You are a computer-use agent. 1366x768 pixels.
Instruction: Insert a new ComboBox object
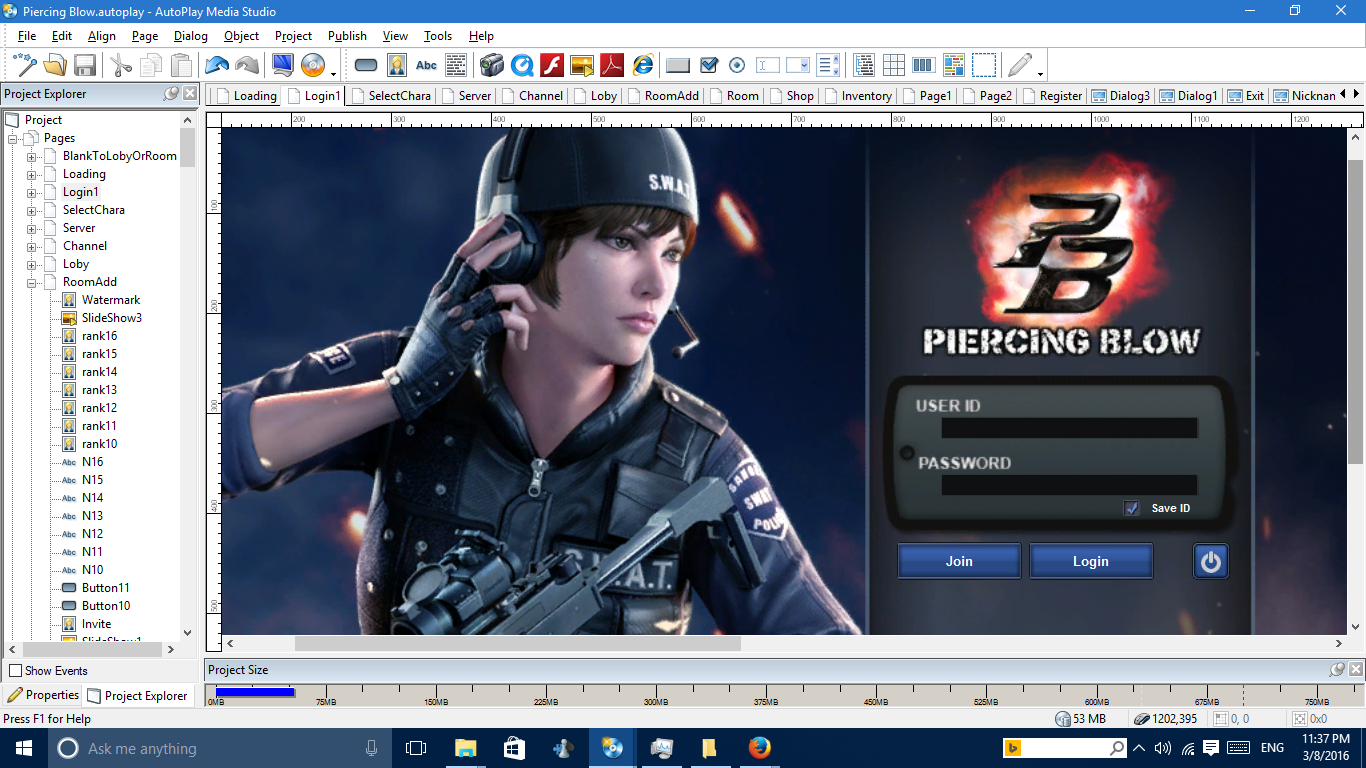pyautogui.click(x=798, y=66)
